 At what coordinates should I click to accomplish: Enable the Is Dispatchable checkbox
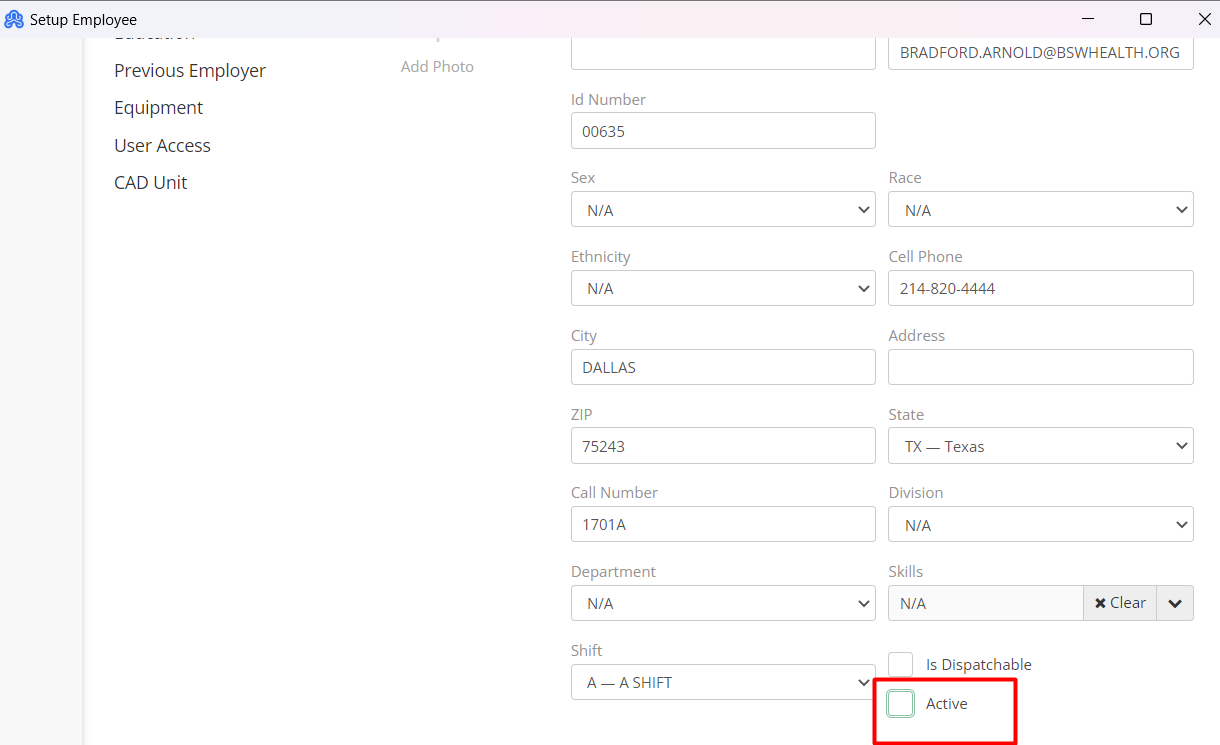pyautogui.click(x=900, y=663)
